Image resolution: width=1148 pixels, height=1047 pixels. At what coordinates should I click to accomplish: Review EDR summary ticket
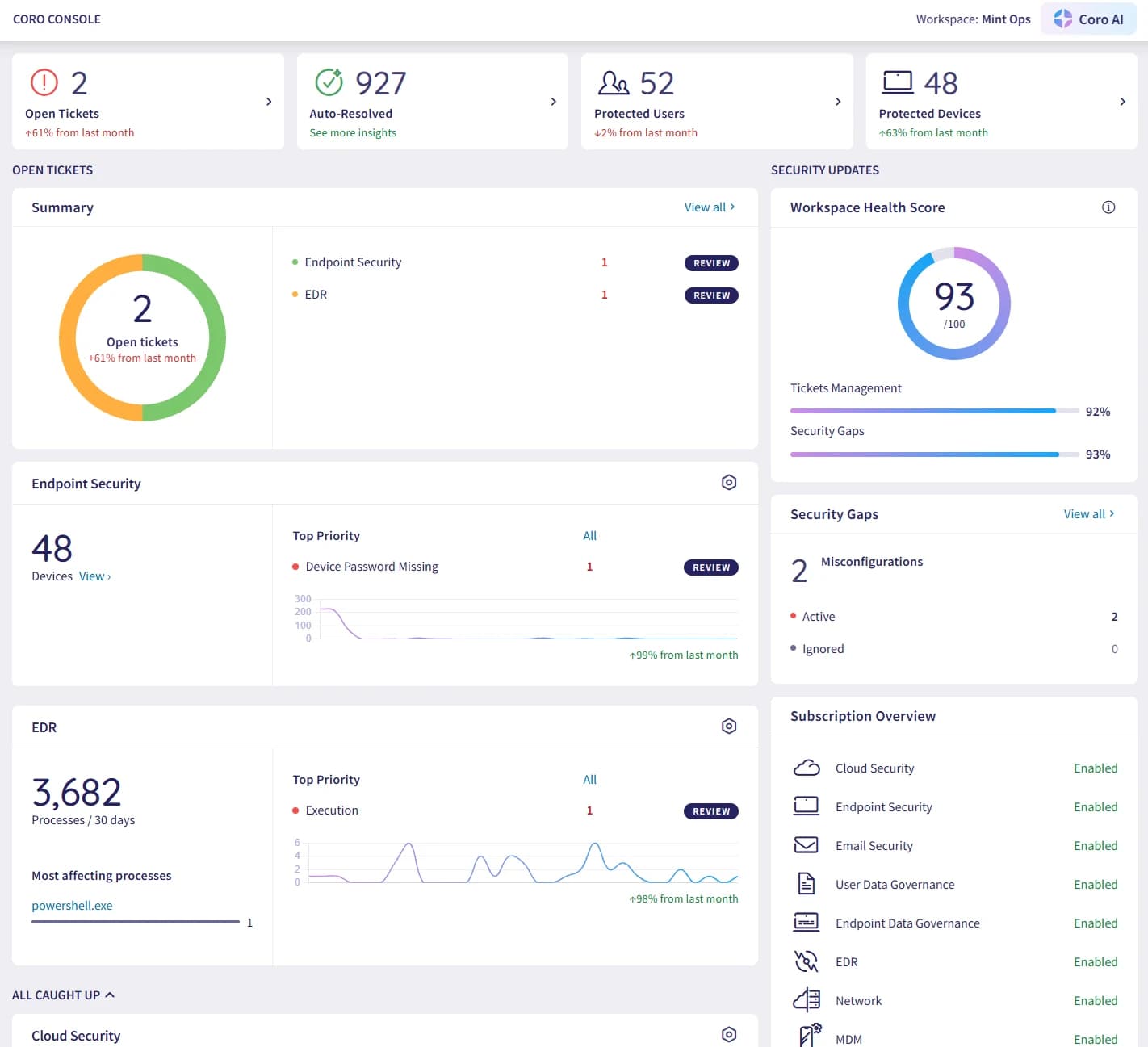point(711,295)
